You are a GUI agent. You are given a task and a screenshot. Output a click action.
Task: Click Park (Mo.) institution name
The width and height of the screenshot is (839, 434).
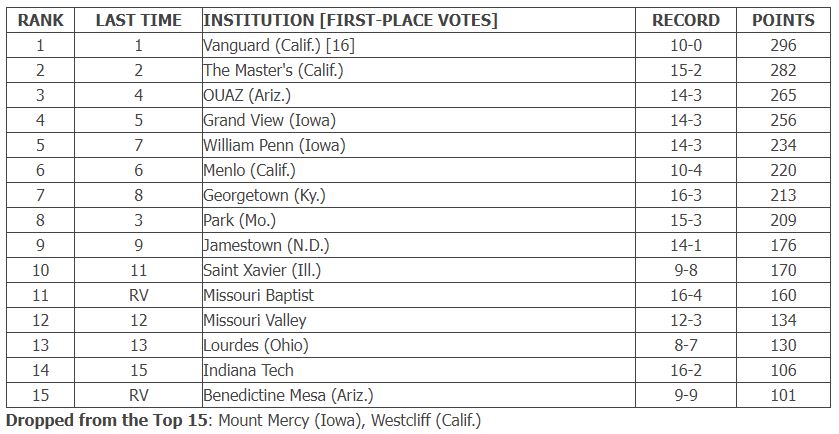239,220
